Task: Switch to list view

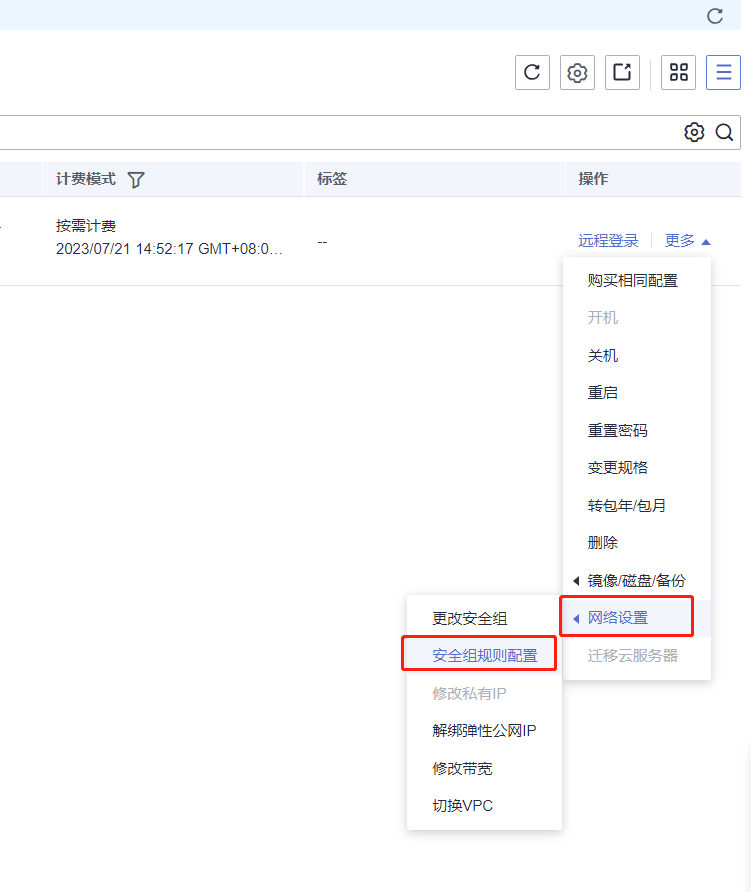Action: (723, 72)
